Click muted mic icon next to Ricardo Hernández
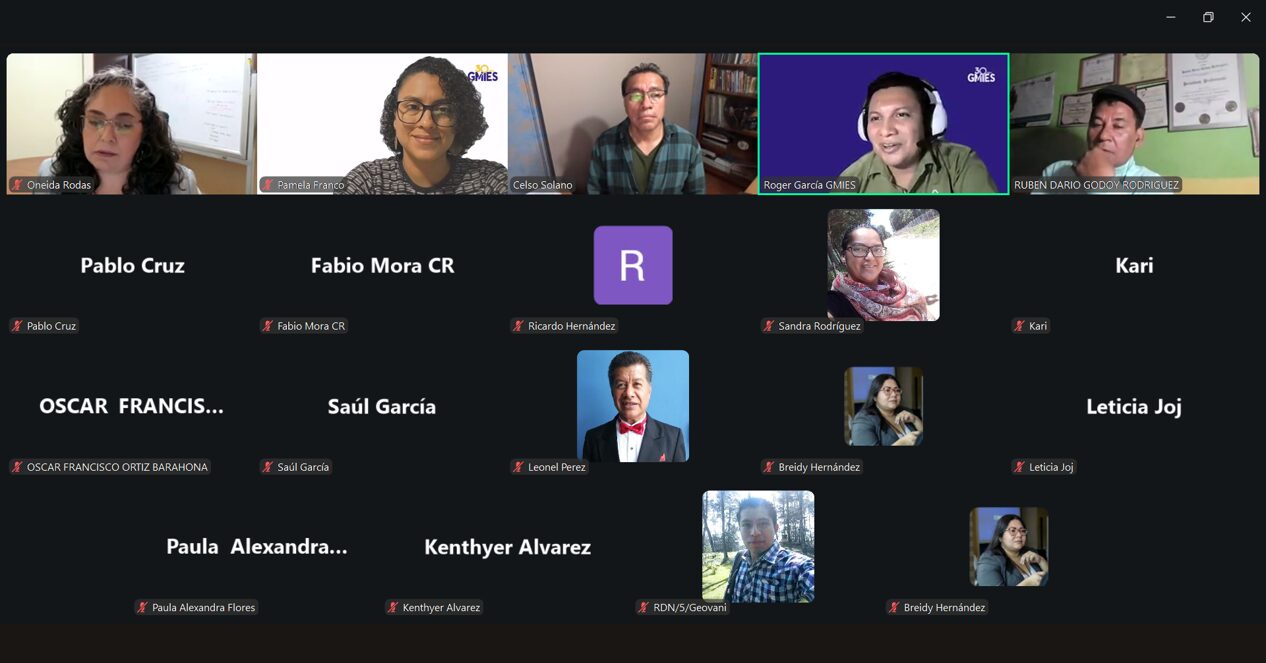 click(518, 326)
